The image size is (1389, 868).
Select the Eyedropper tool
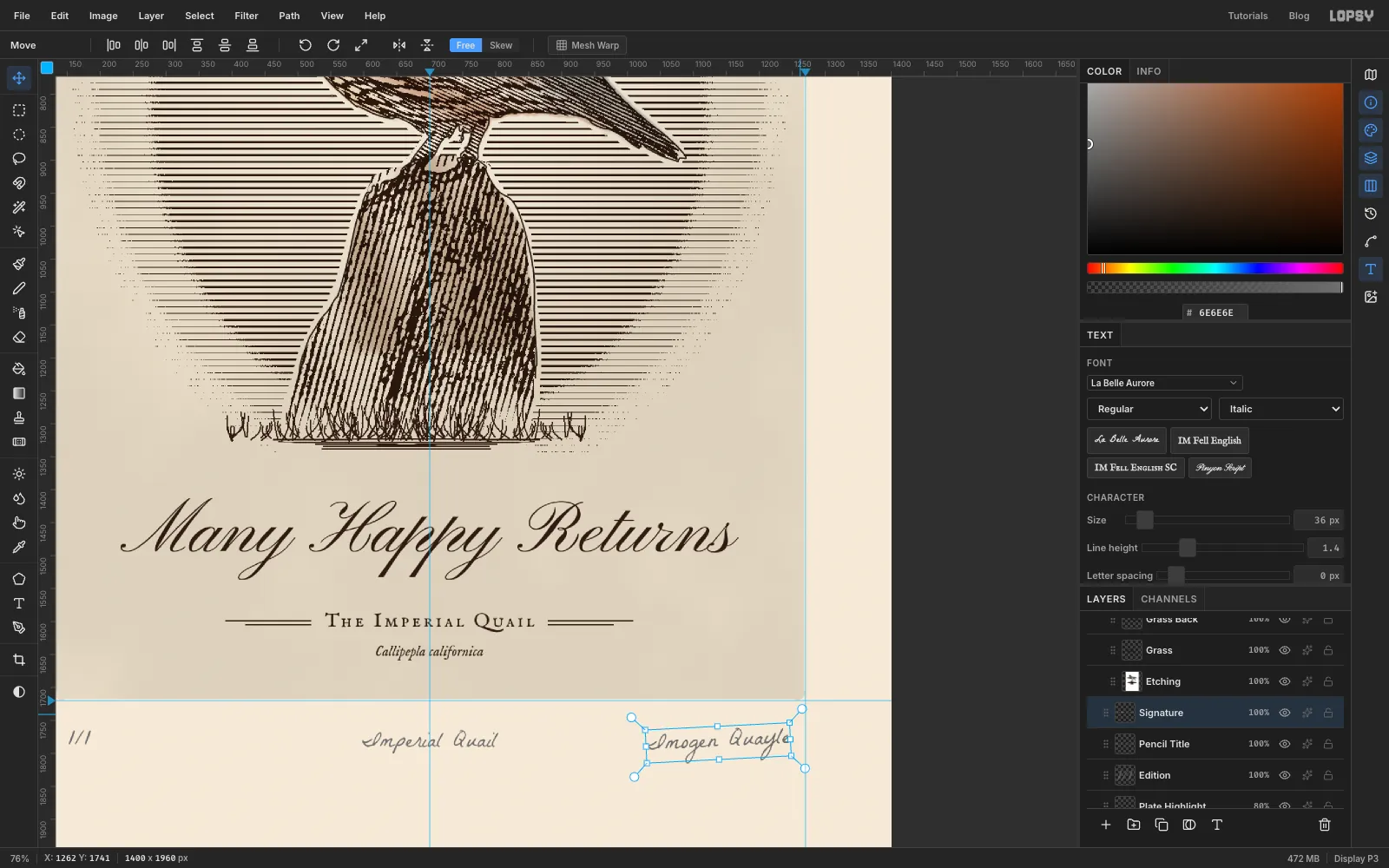point(19,547)
